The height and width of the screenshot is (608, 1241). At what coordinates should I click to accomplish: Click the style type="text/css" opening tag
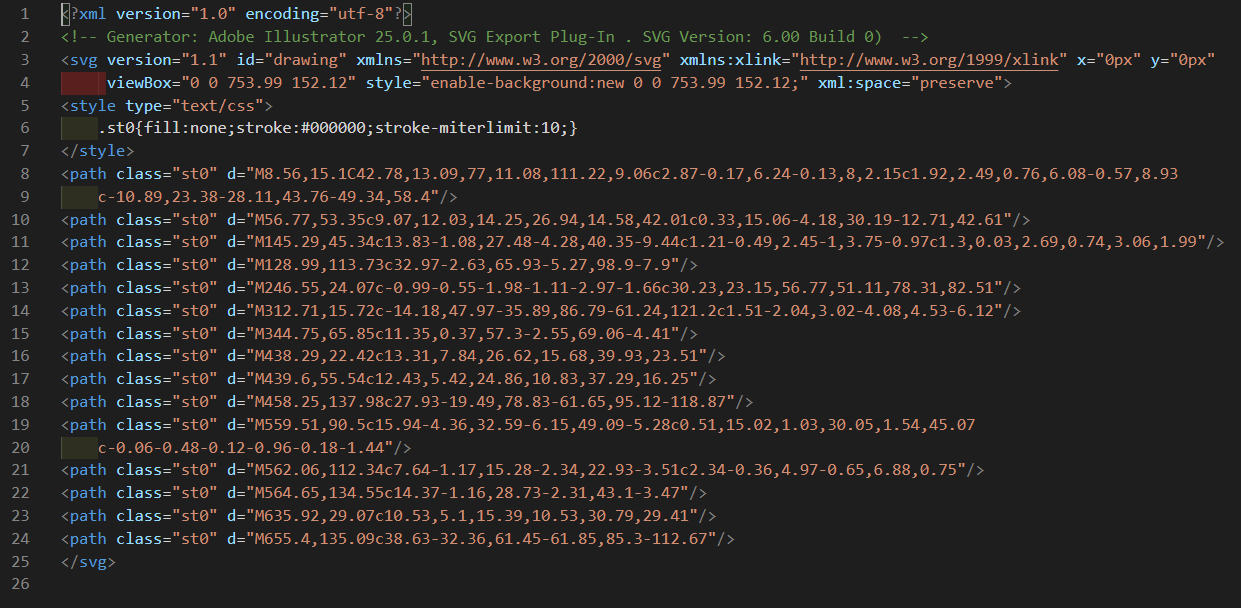166,106
